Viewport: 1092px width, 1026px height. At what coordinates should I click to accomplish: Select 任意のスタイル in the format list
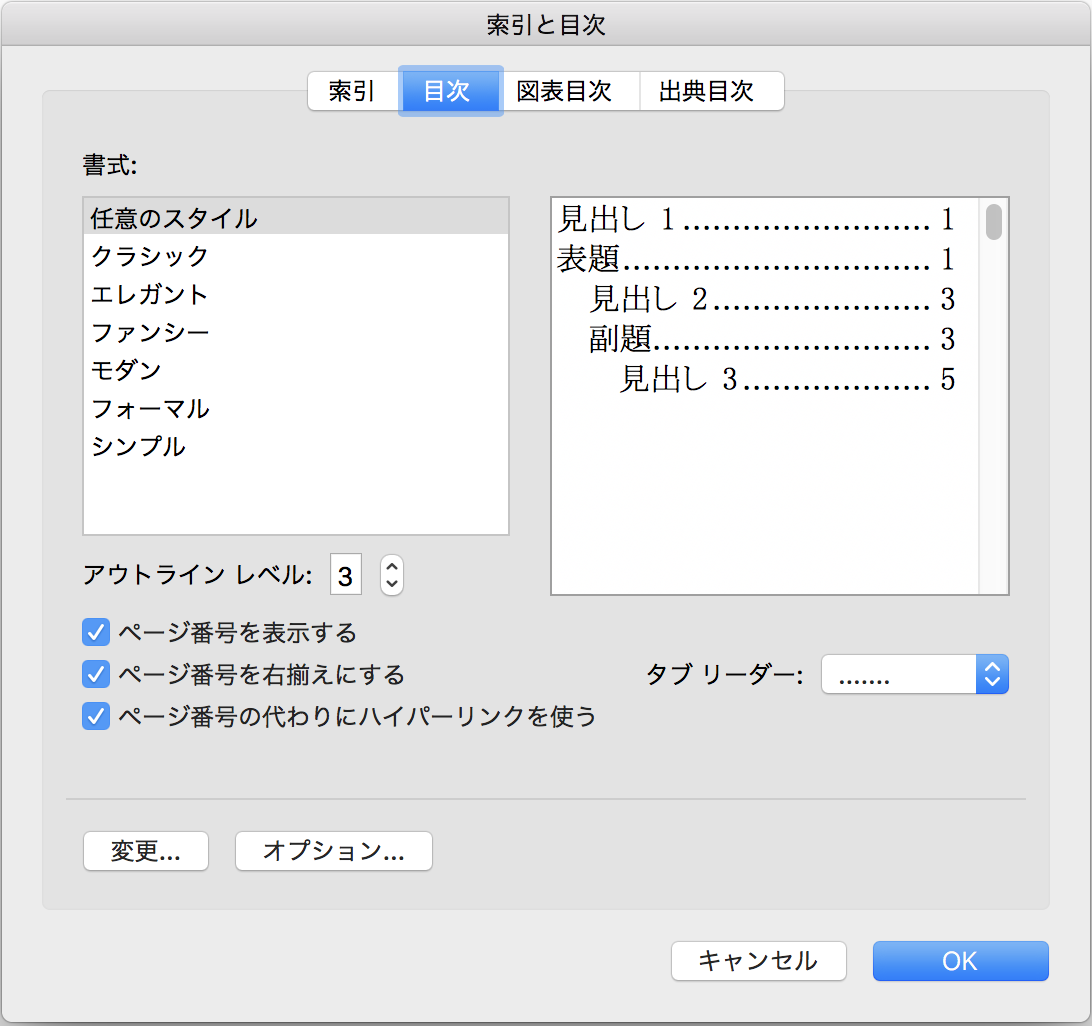point(174,217)
